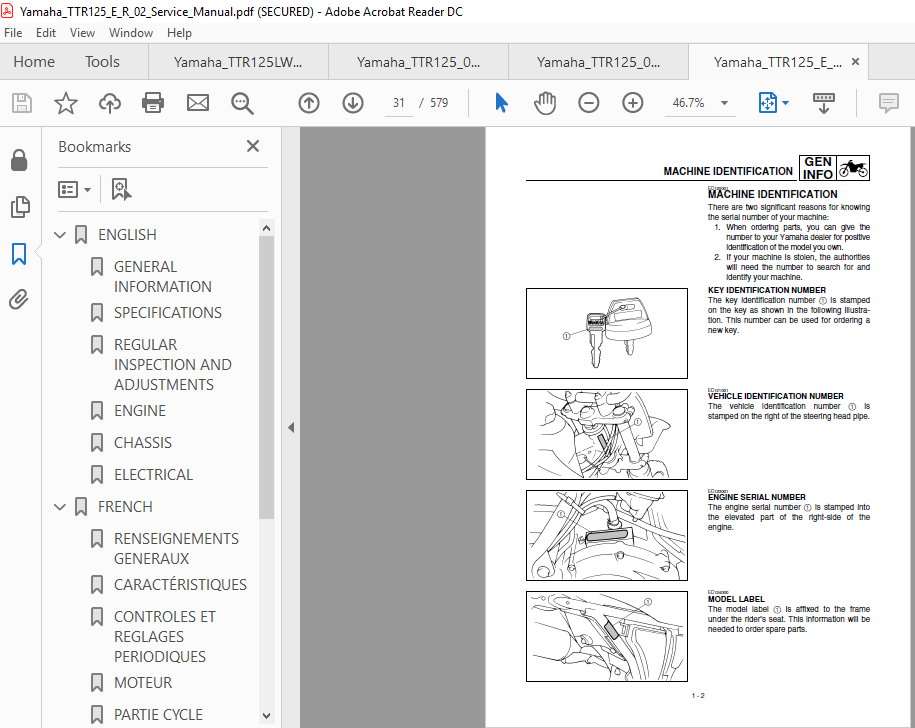Collapse the FRENCH bookmark group

tap(60, 507)
